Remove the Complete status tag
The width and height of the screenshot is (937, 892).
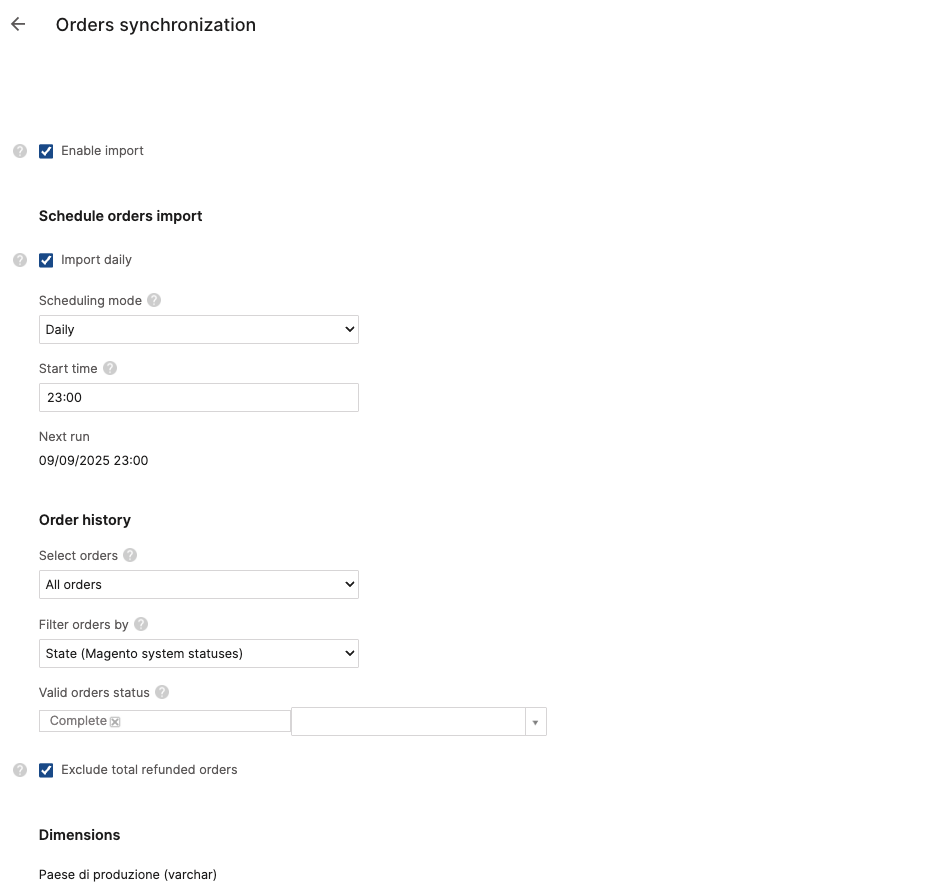(x=115, y=722)
